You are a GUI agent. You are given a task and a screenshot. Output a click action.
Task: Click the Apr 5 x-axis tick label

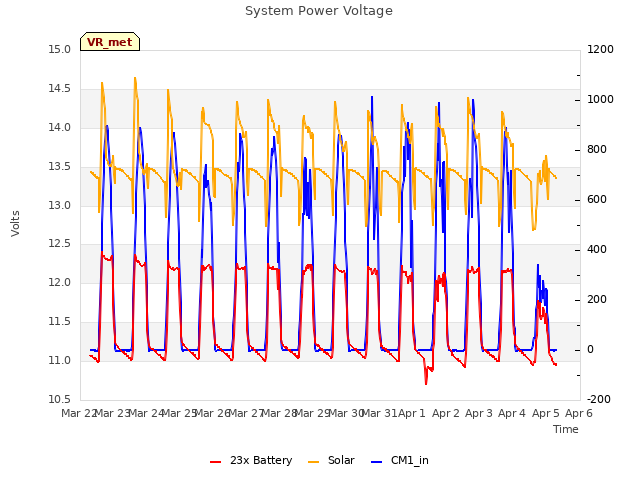pos(545,413)
